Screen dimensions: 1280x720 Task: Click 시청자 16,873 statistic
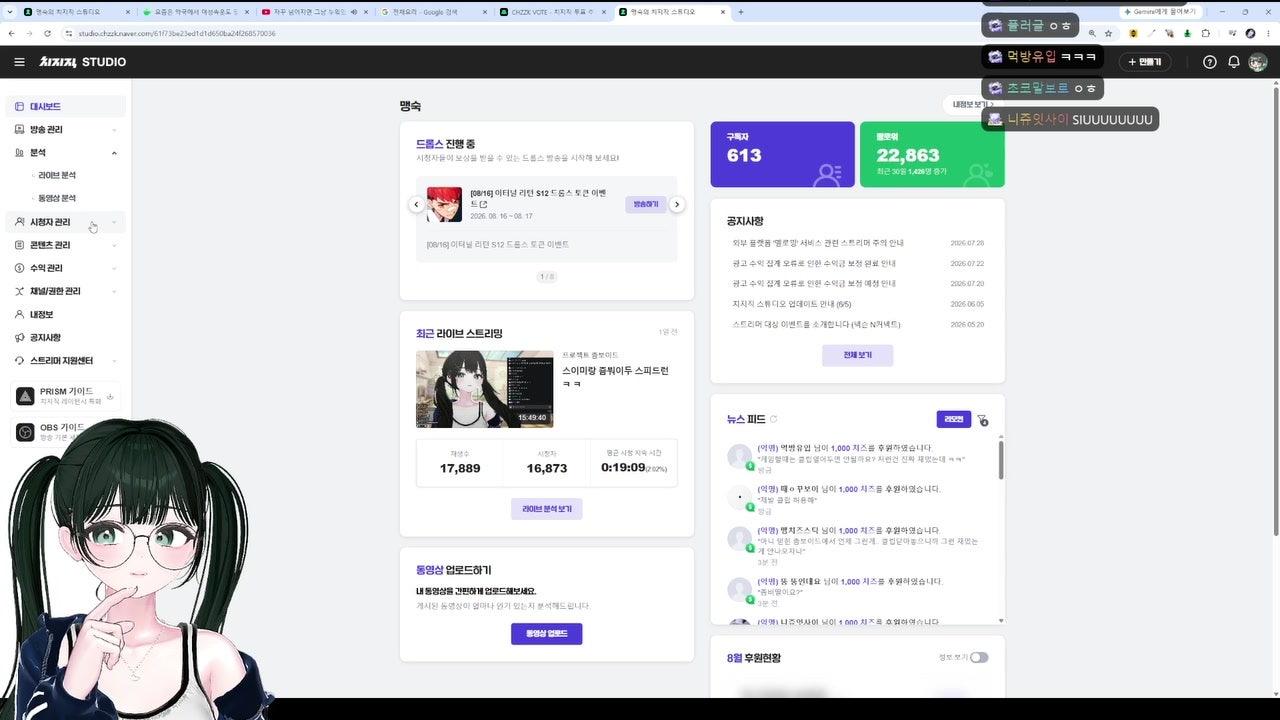[x=546, y=462]
